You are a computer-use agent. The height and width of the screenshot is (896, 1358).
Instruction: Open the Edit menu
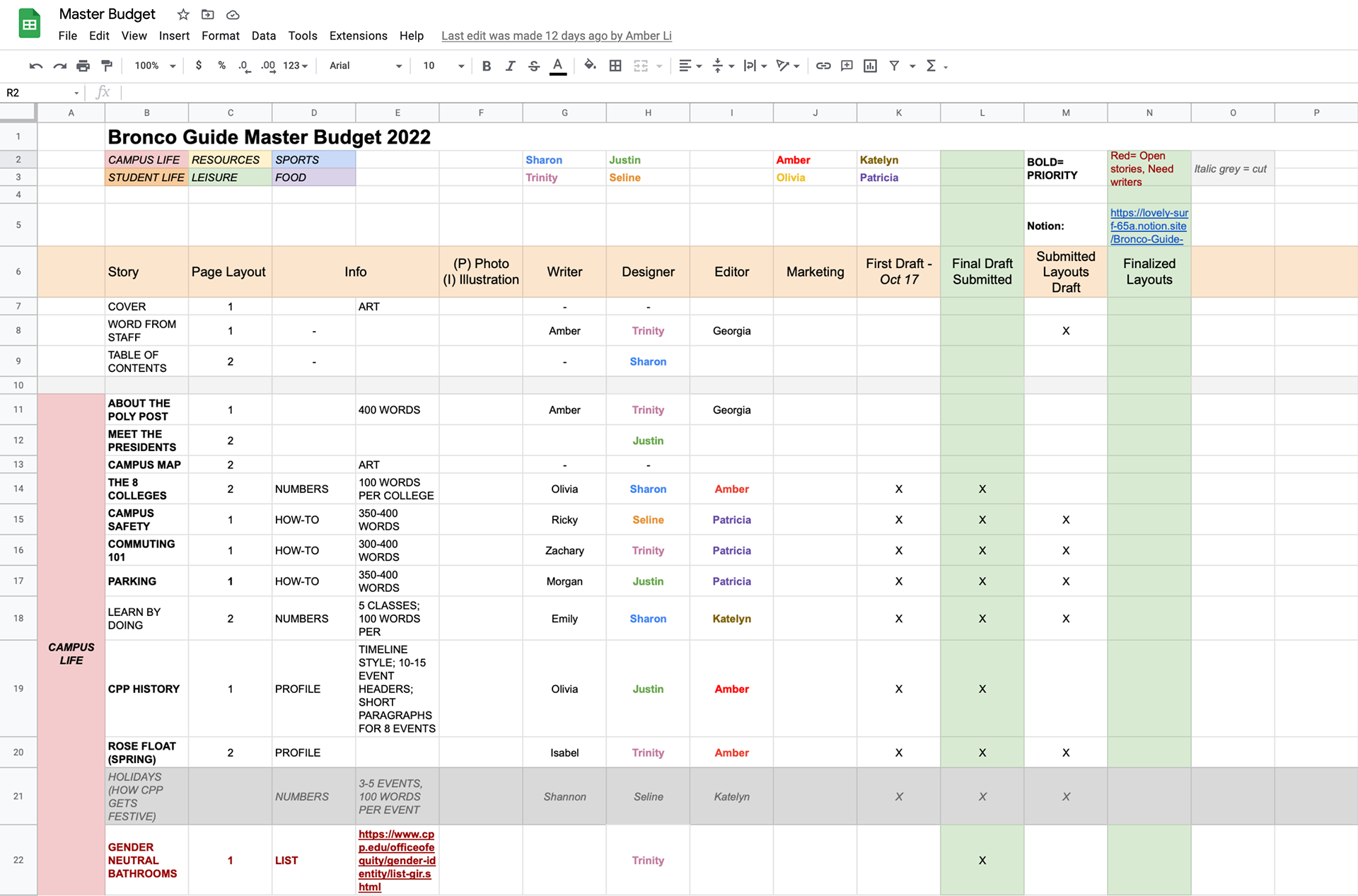(x=99, y=35)
